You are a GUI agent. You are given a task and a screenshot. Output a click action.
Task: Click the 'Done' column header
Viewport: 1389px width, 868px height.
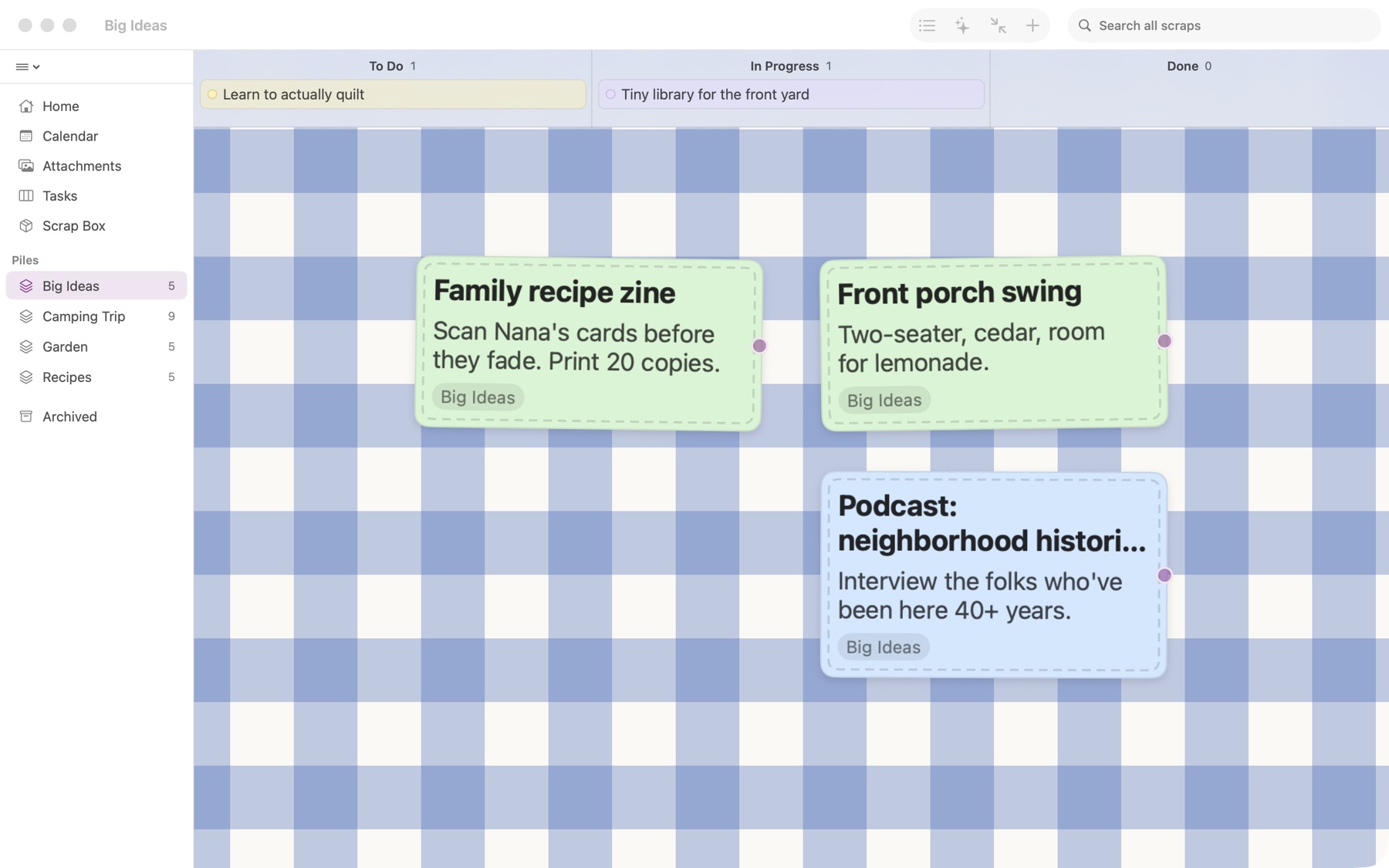1182,66
